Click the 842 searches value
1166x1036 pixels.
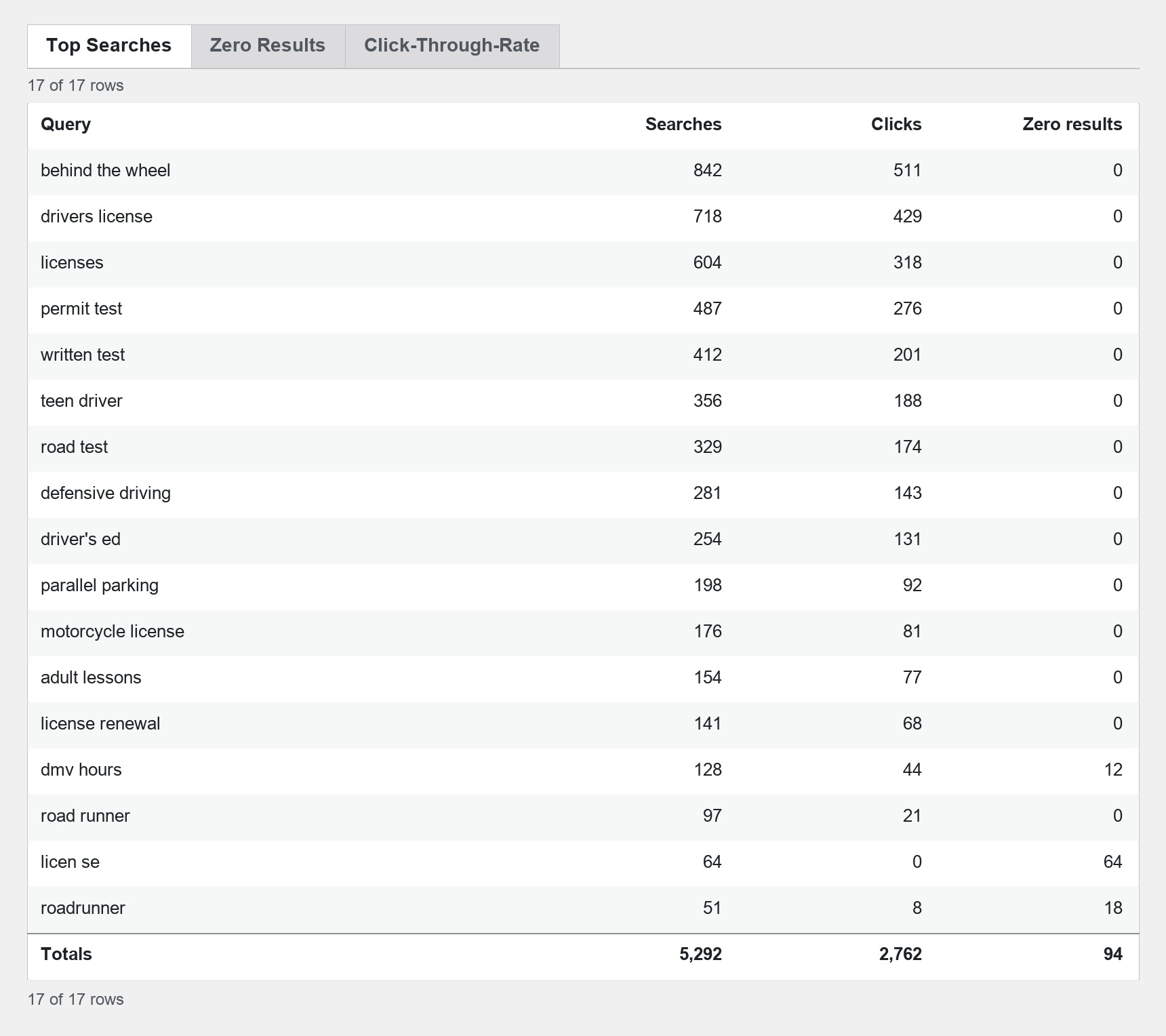pos(708,171)
